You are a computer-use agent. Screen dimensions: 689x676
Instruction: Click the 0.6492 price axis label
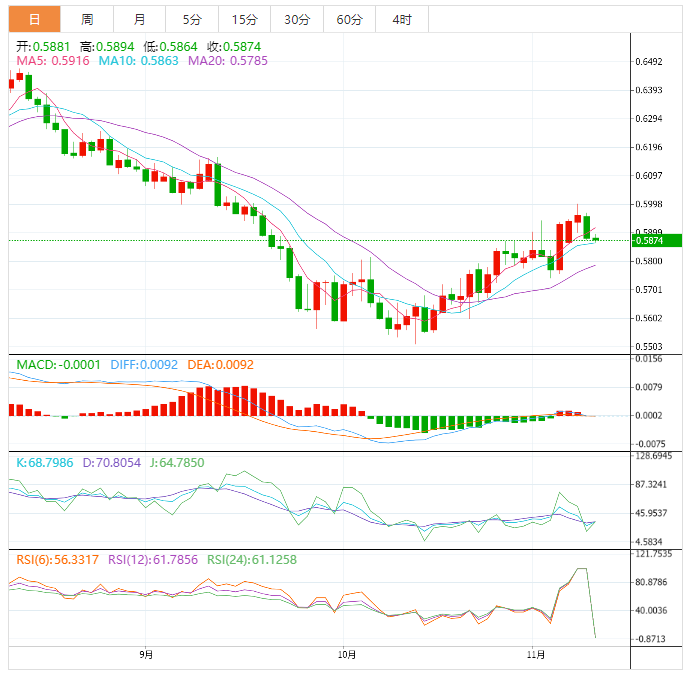(x=649, y=62)
